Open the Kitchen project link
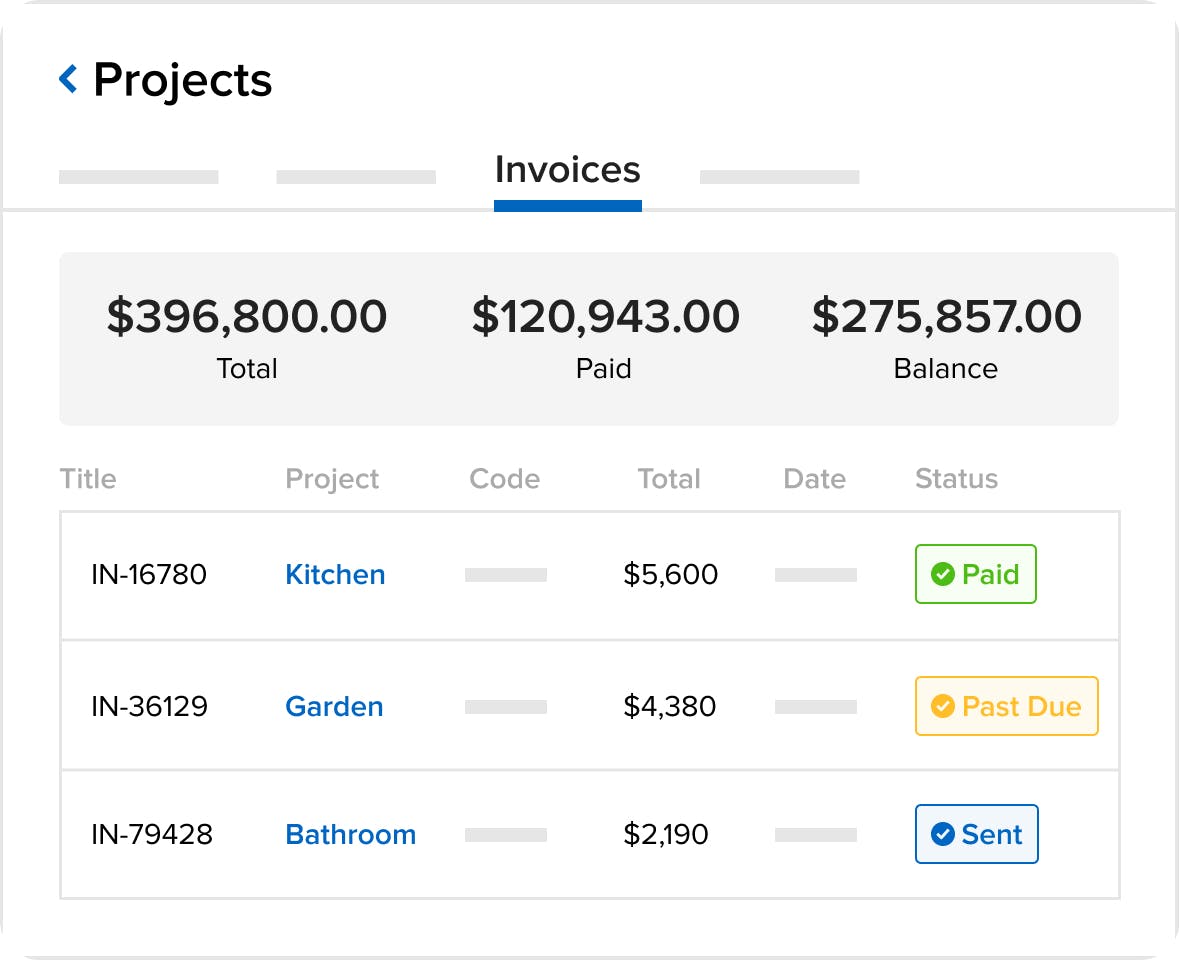1180x960 pixels. 335,575
